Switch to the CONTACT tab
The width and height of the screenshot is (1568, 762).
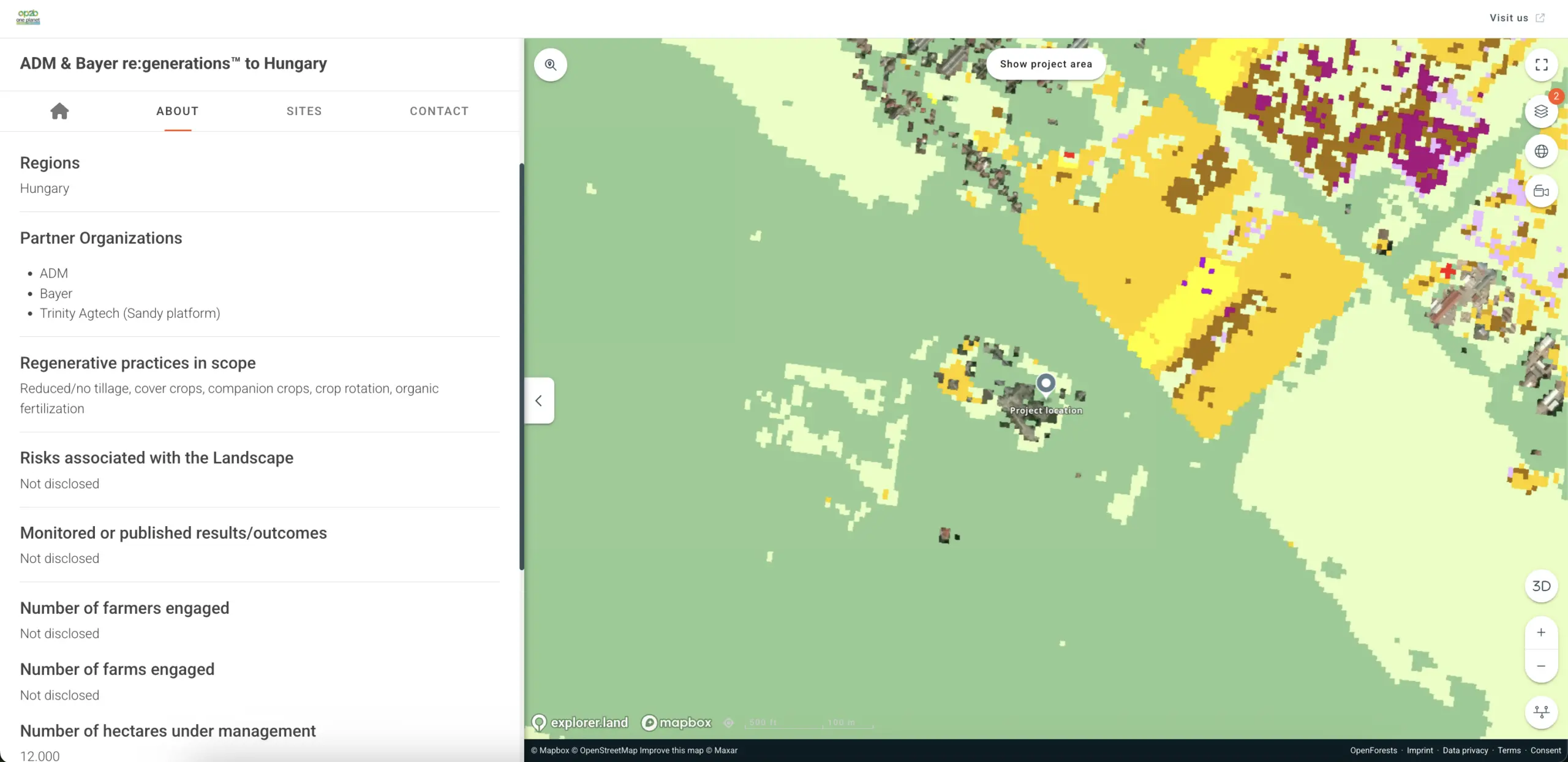[x=439, y=111]
